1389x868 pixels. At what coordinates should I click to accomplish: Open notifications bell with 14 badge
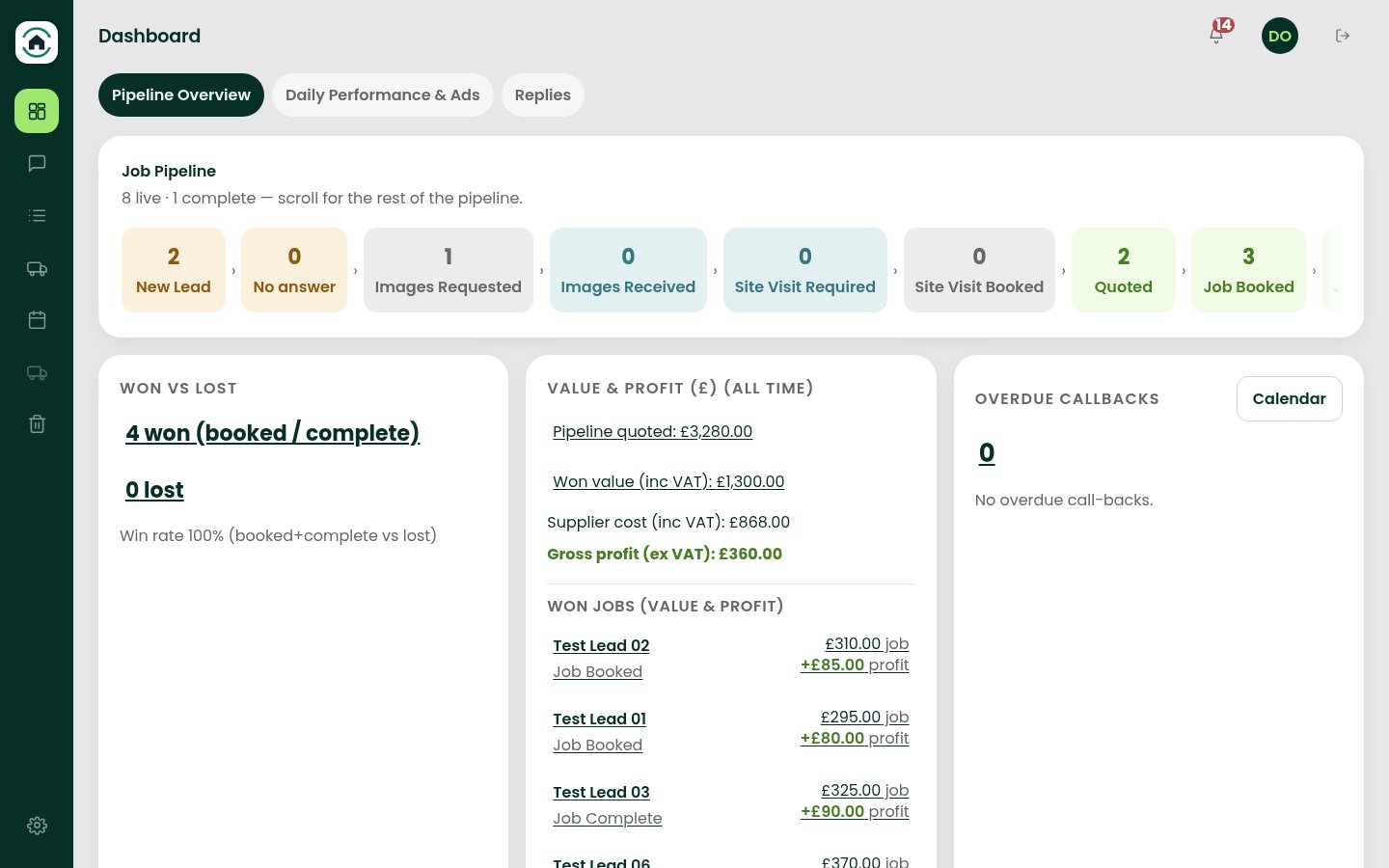1217,35
